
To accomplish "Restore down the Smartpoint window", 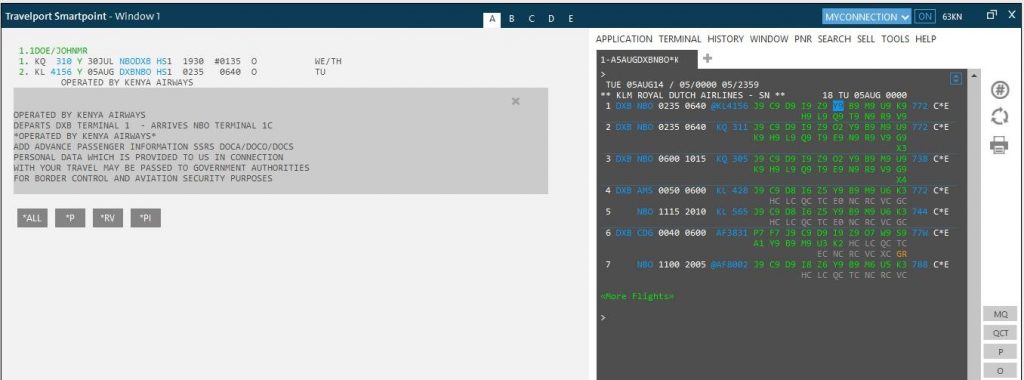I will tap(991, 15).
